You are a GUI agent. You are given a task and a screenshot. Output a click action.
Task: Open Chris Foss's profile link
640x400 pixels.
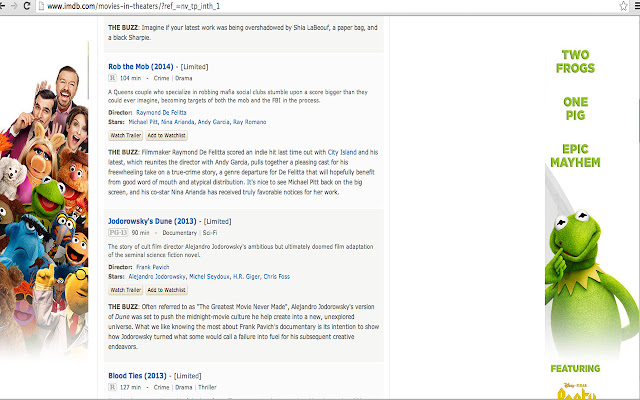pos(277,277)
